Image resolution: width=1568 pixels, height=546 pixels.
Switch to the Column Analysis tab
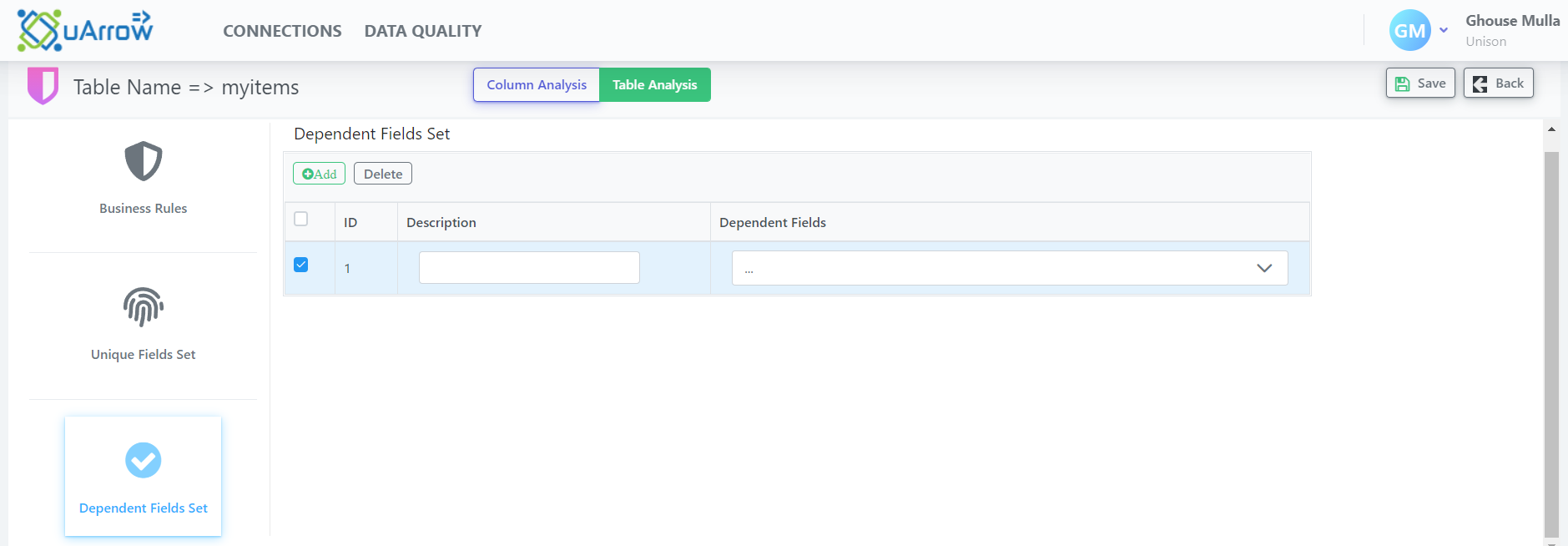tap(537, 85)
